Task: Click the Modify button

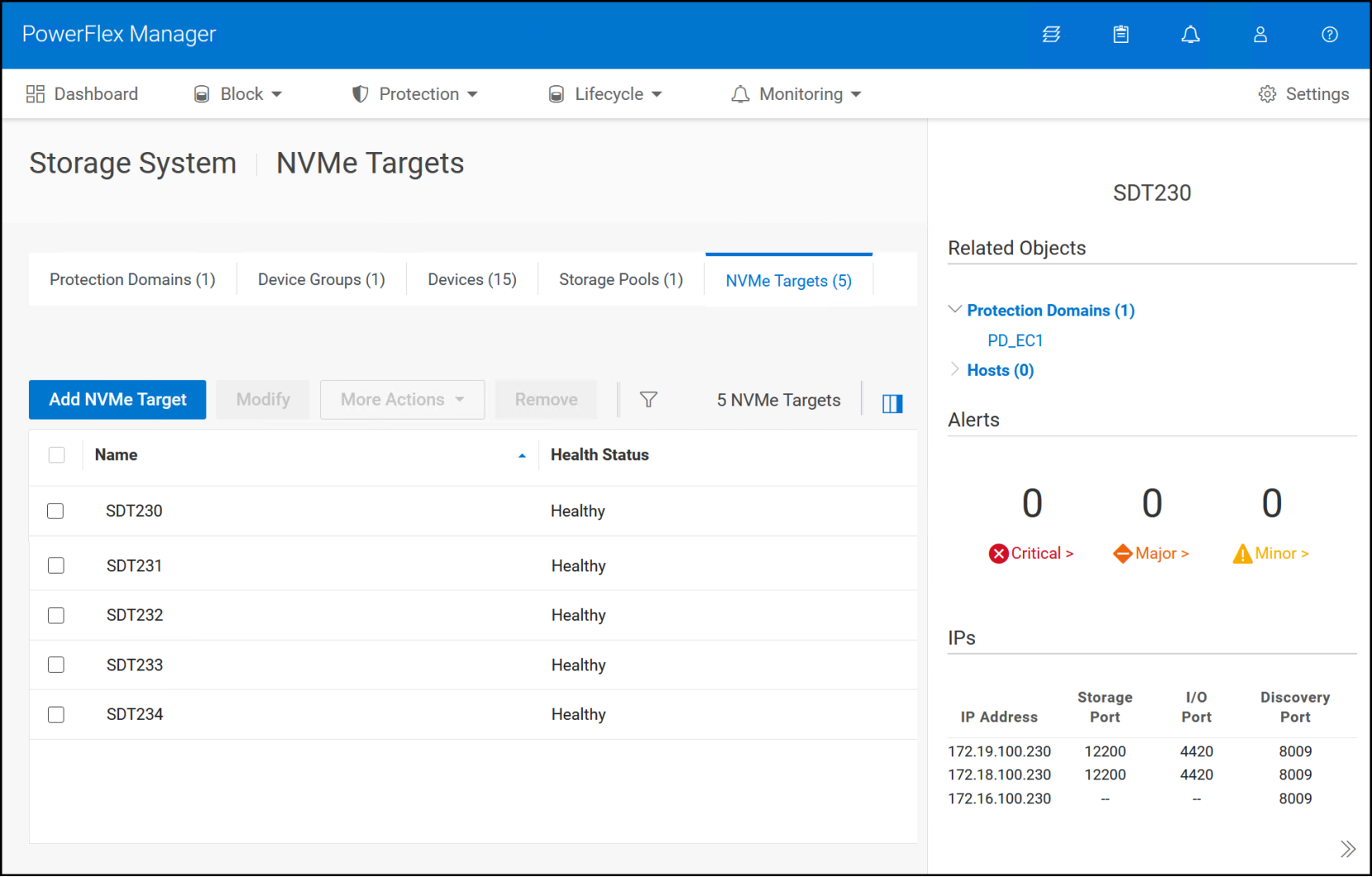Action: (x=263, y=400)
